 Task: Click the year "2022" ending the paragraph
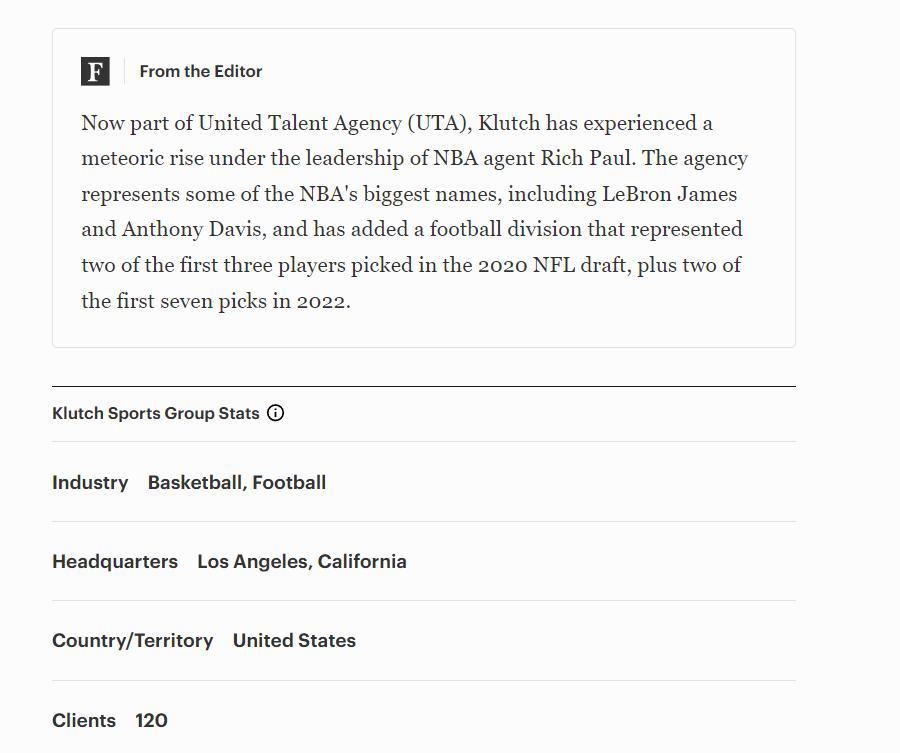[321, 301]
